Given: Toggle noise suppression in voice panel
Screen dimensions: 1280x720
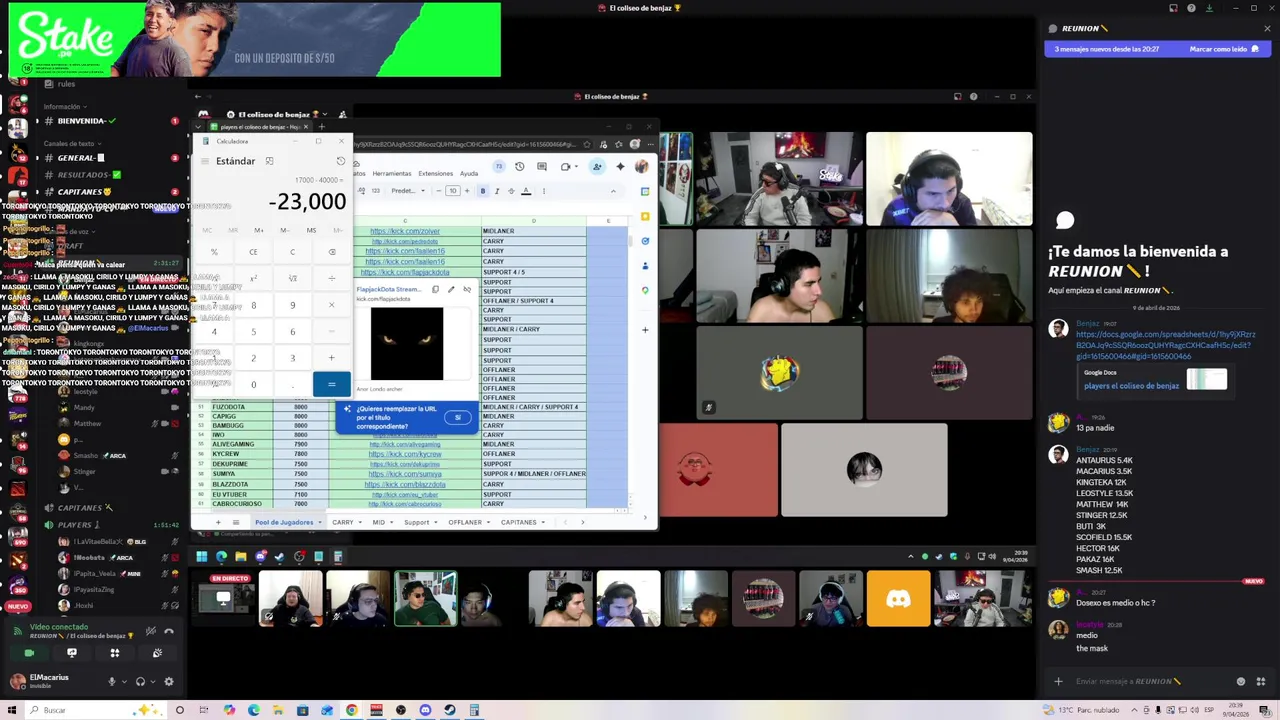Looking at the screenshot, I should (151, 631).
